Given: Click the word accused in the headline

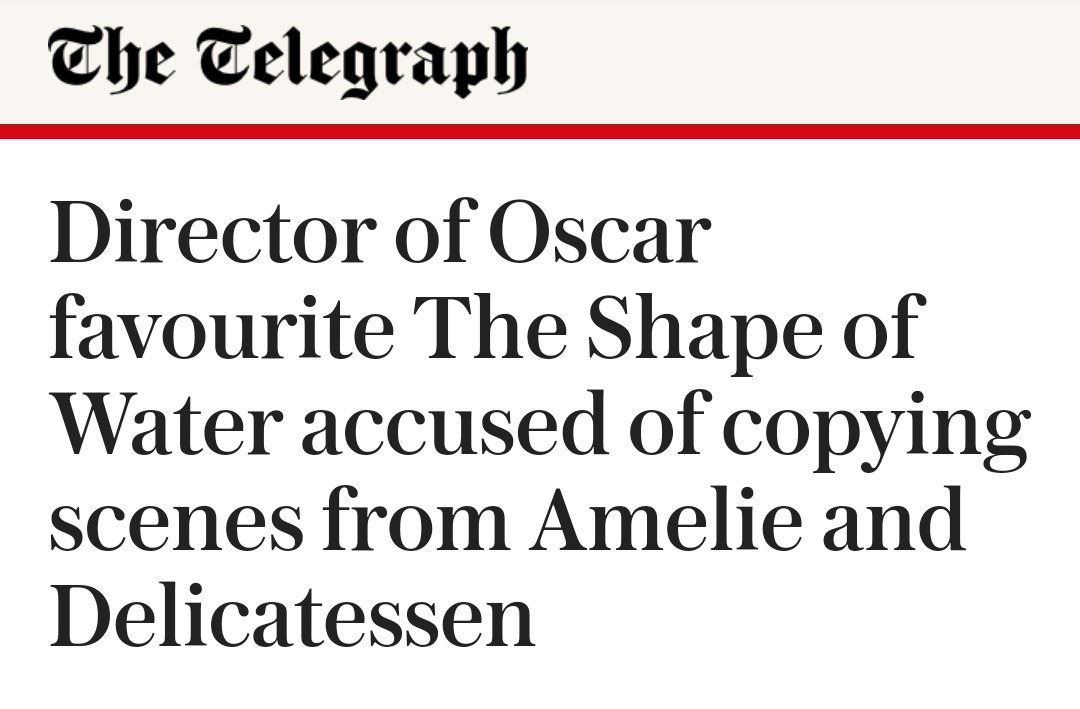Looking at the screenshot, I should 455,422.
